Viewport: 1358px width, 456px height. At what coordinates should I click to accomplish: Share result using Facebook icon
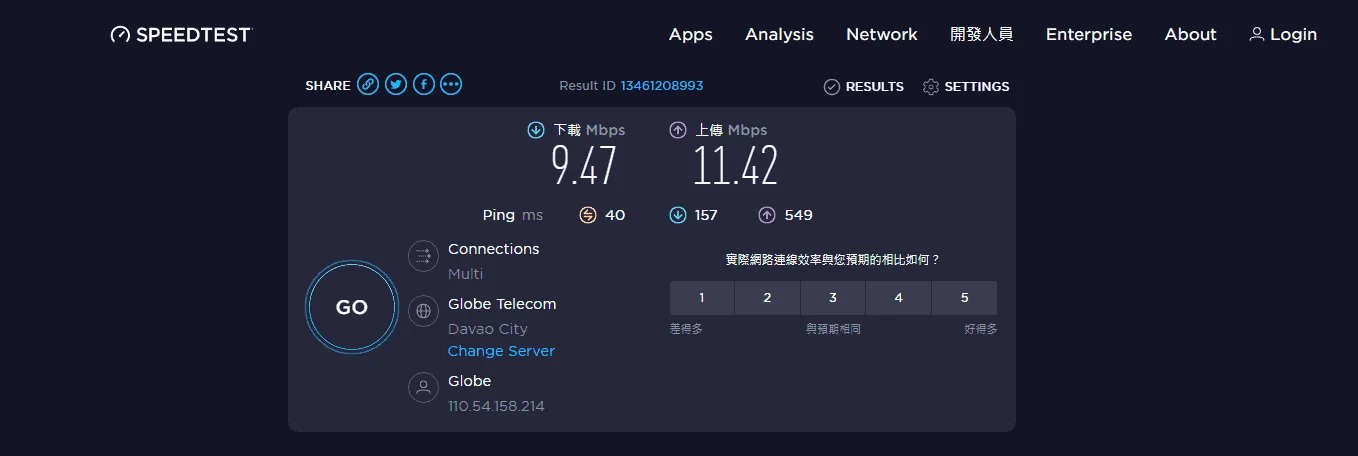(x=424, y=85)
